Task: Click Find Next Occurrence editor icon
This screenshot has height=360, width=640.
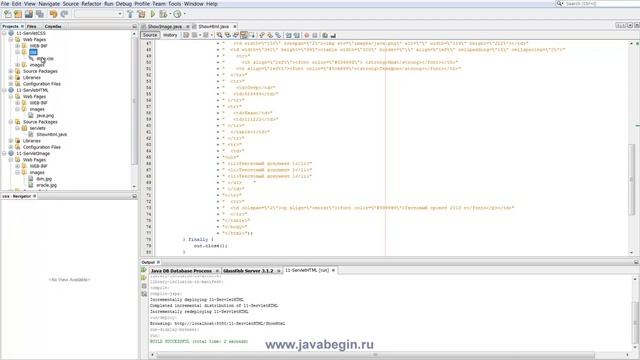Action: 236,35
